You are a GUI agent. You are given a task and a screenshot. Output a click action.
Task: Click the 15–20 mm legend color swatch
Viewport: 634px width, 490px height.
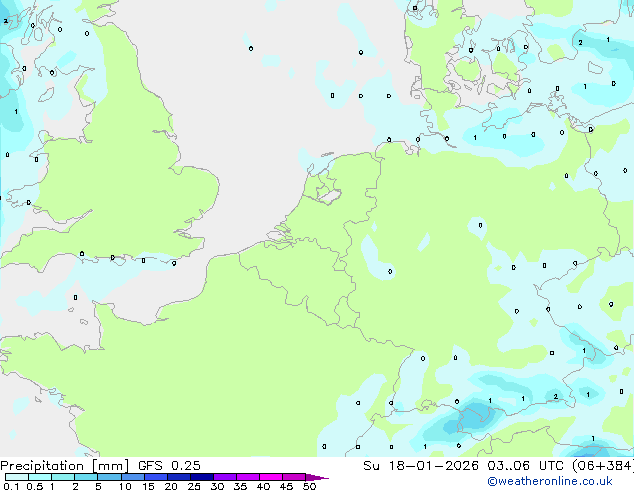(155, 477)
